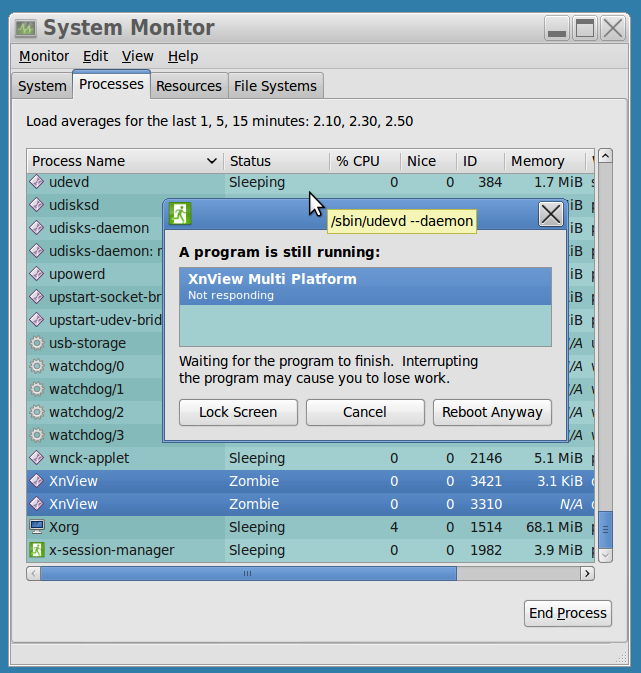Select the x-session-manager process name
Viewport: 641px width, 673px height.
pyautogui.click(x=112, y=550)
